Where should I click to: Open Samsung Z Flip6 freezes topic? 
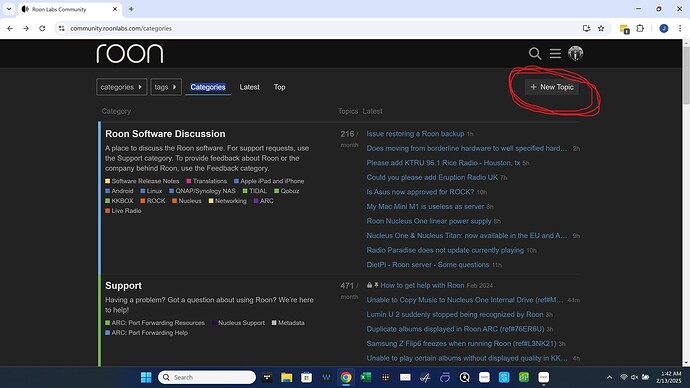point(461,344)
